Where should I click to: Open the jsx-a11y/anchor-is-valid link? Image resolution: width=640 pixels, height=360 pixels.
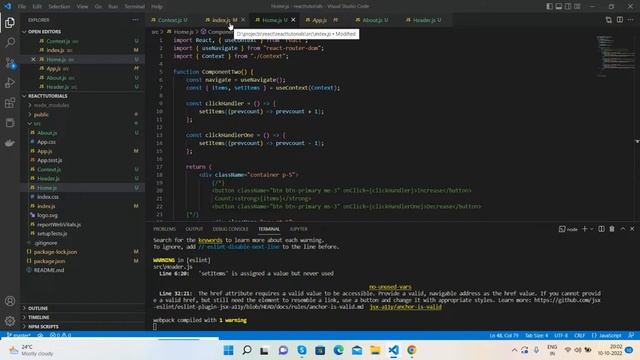(406, 307)
